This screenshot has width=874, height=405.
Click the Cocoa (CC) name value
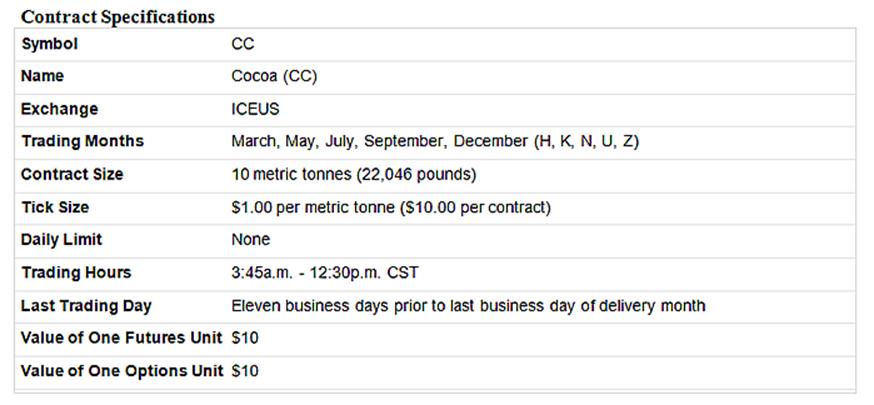point(274,76)
